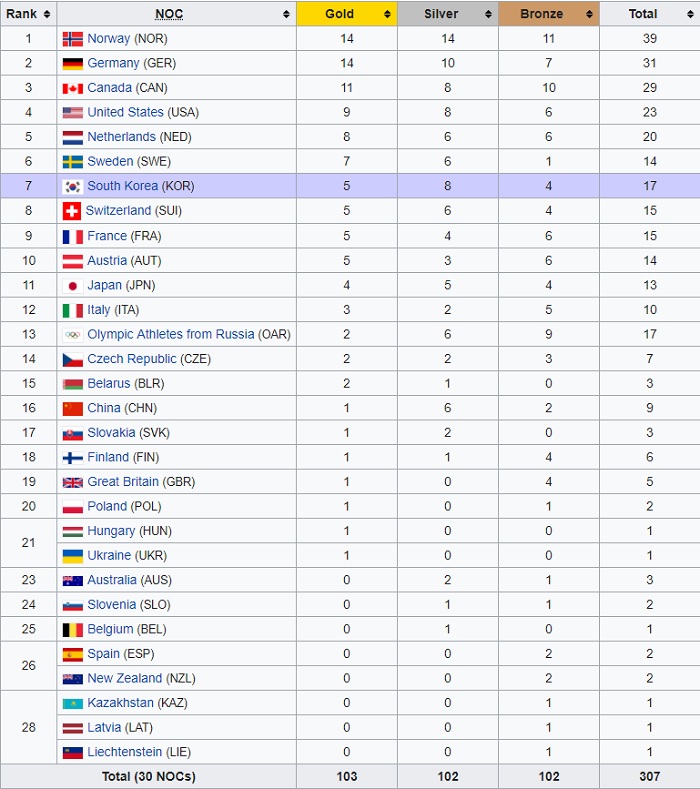Sort table by NOC column arrows
The image size is (700, 789).
point(286,15)
